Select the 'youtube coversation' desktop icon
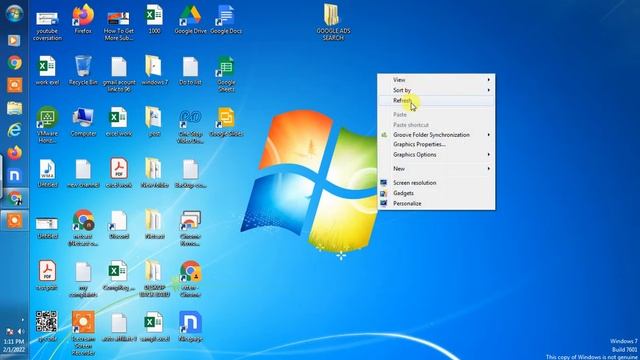Image resolution: width=640 pixels, height=360 pixels. tap(47, 25)
